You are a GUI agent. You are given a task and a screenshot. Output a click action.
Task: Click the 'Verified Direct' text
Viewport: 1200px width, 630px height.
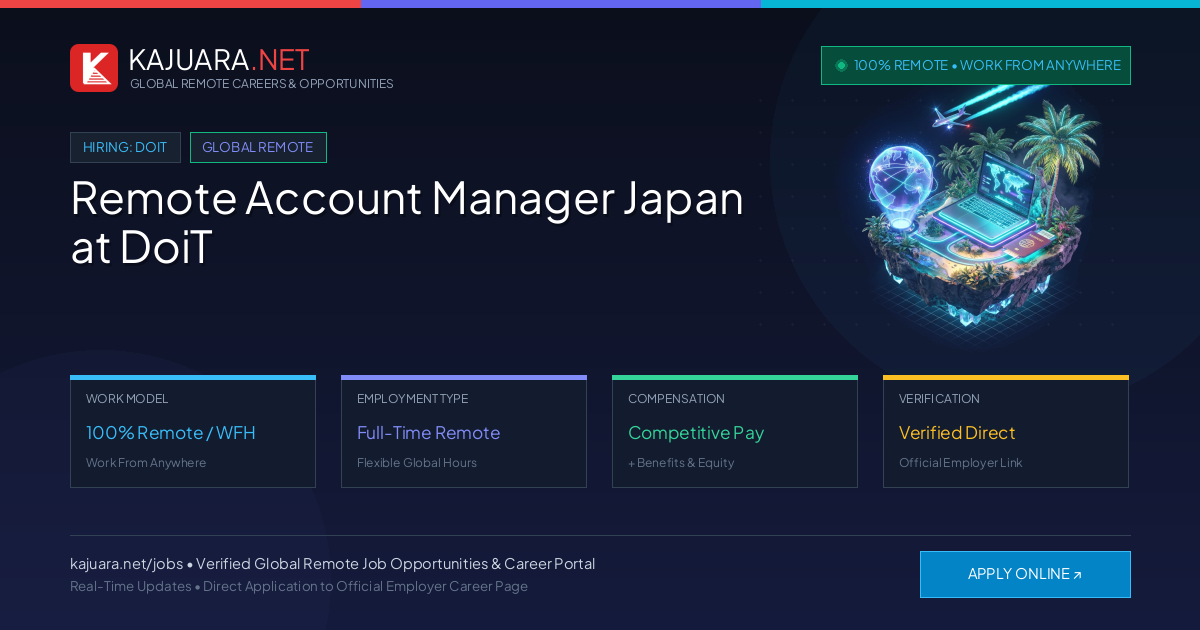tap(957, 433)
